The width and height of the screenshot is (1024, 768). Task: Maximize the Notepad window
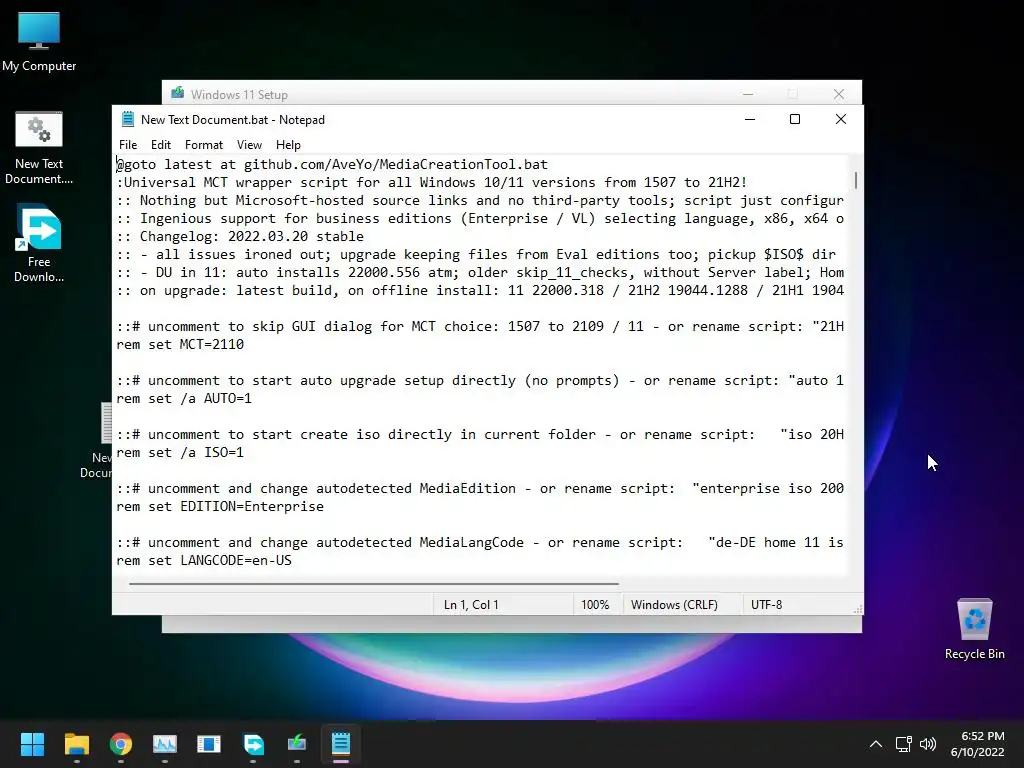pyautogui.click(x=795, y=119)
